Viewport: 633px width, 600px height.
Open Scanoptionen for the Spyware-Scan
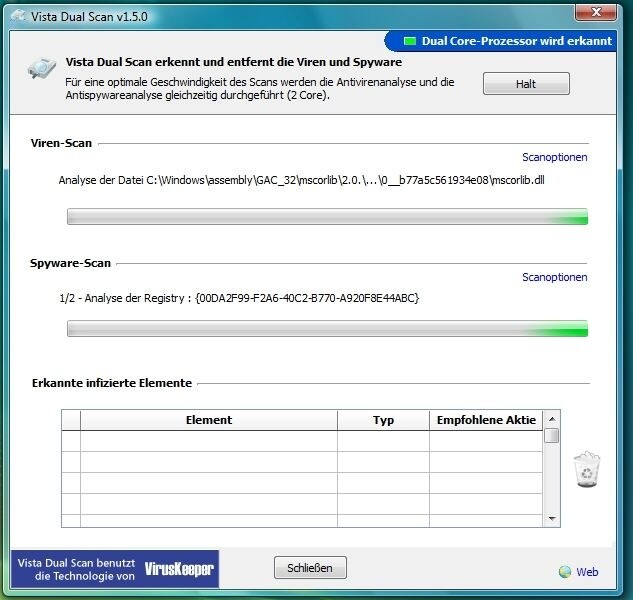click(554, 277)
